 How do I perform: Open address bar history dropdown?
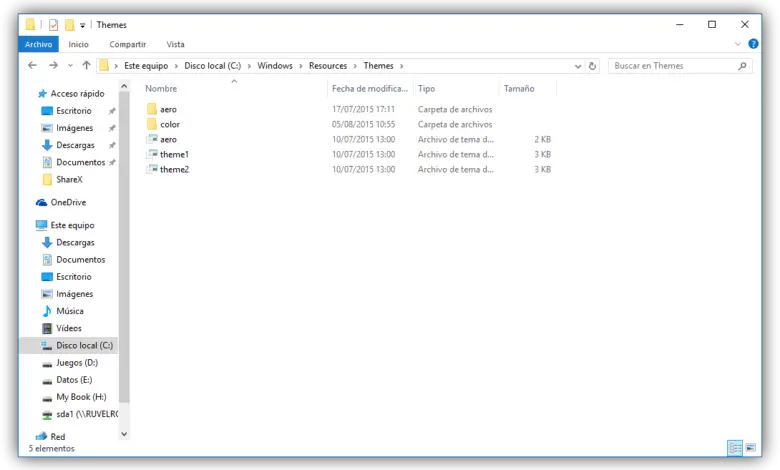(578, 66)
